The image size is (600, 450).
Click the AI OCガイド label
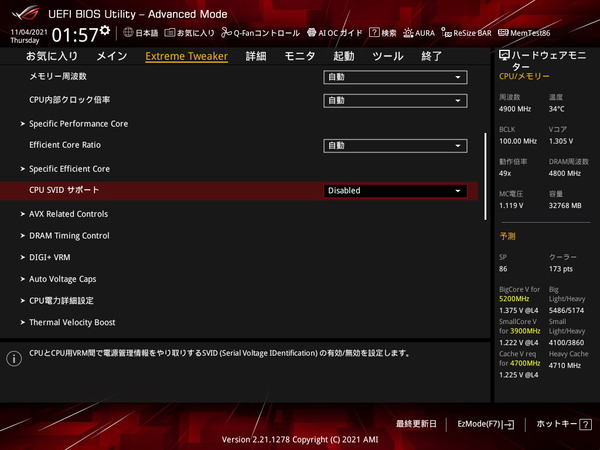[x=340, y=33]
